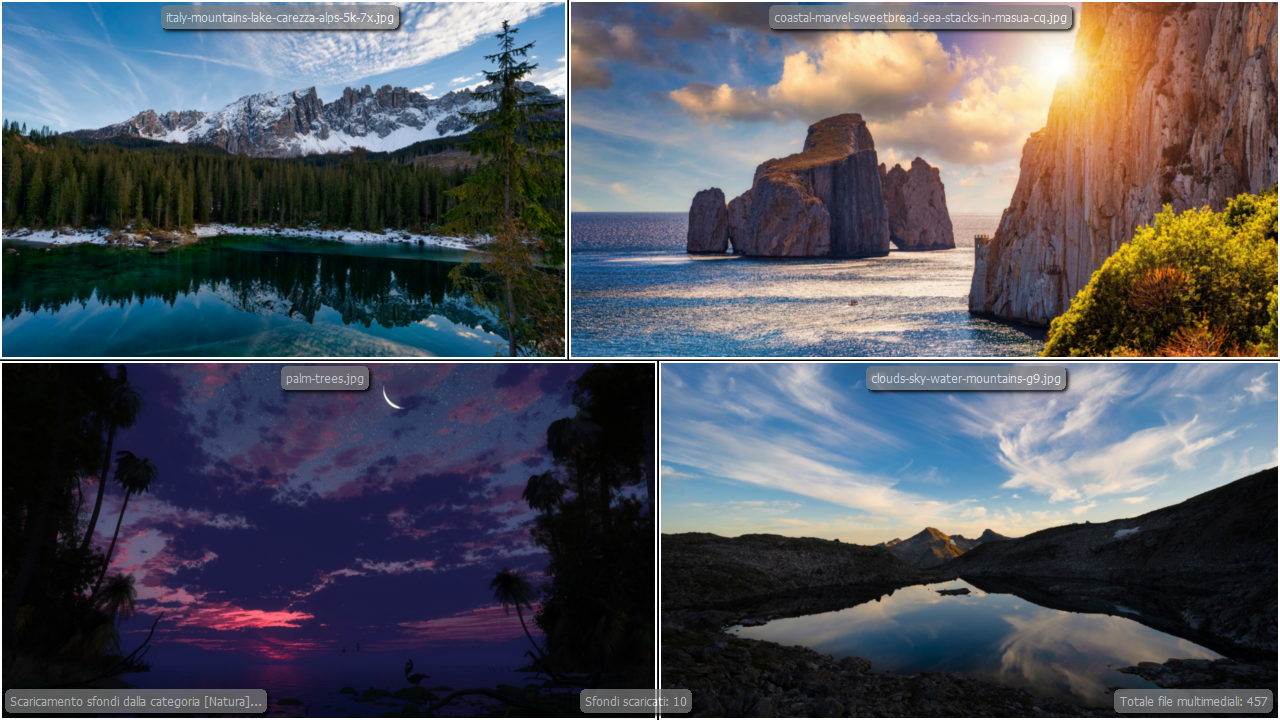Select the palm trees night sky wallpaper
Image resolution: width=1280 pixels, height=720 pixels.
point(328,540)
